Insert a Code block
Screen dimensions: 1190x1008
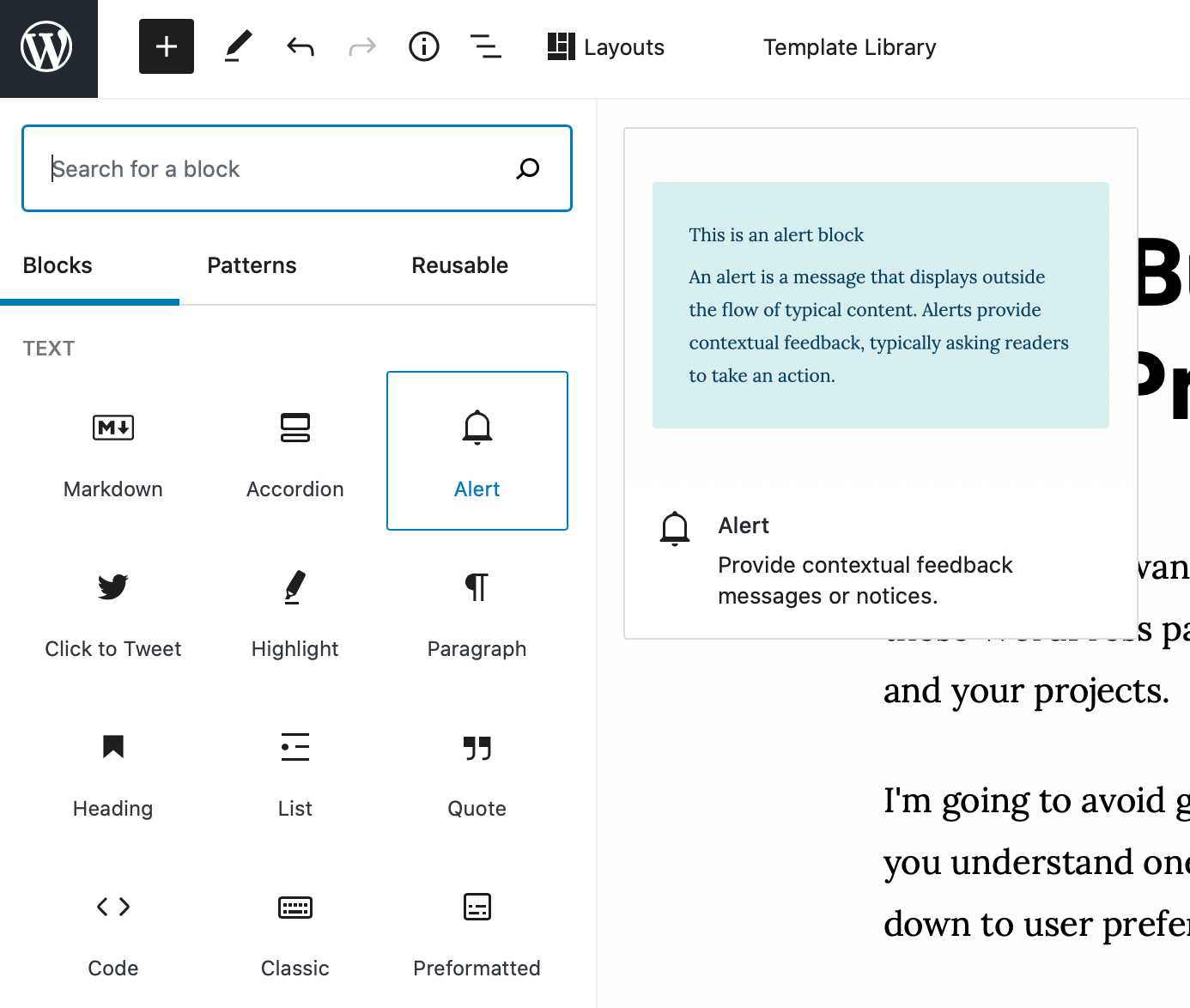point(112,930)
